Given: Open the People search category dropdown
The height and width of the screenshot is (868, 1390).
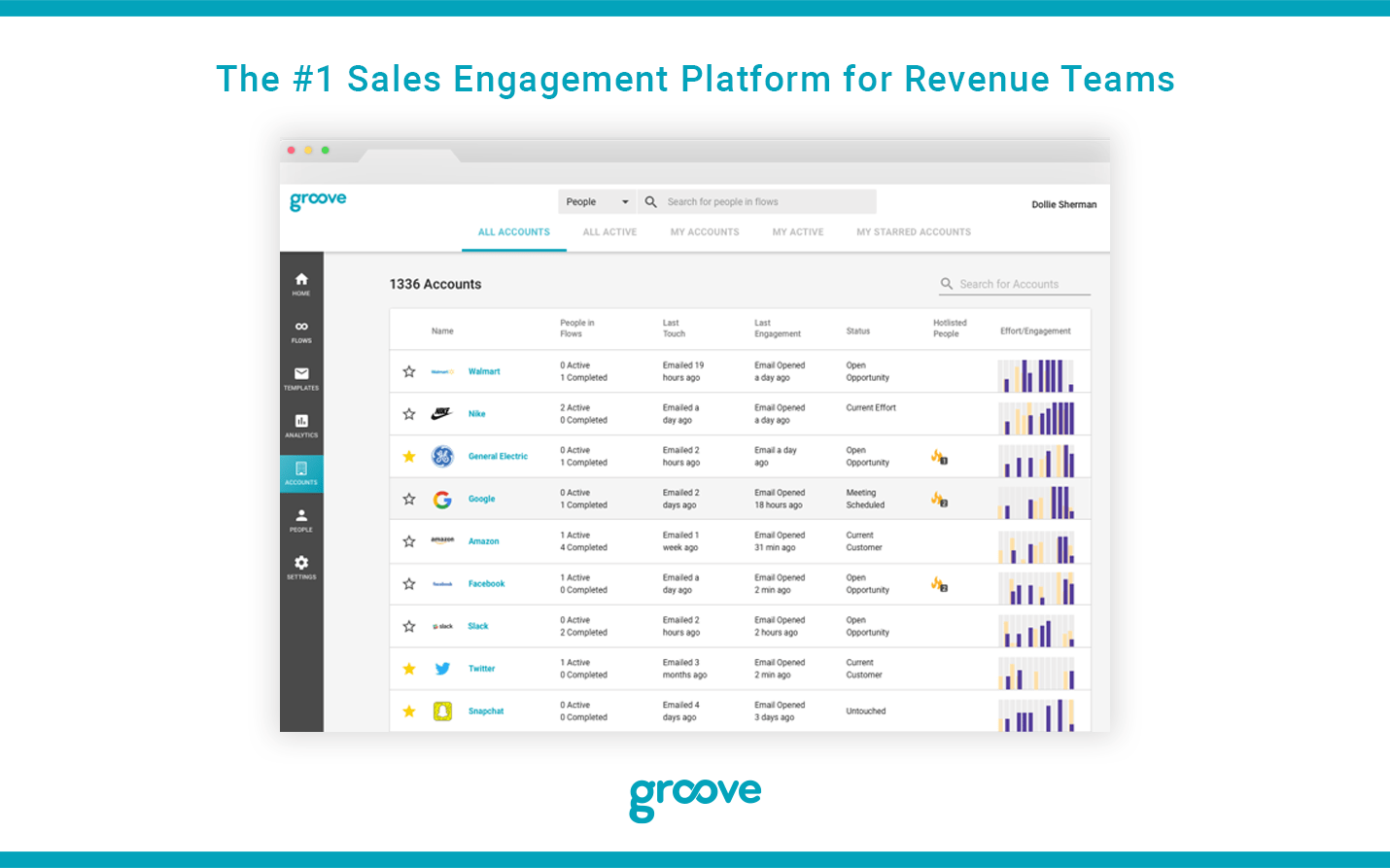Looking at the screenshot, I should click(596, 201).
